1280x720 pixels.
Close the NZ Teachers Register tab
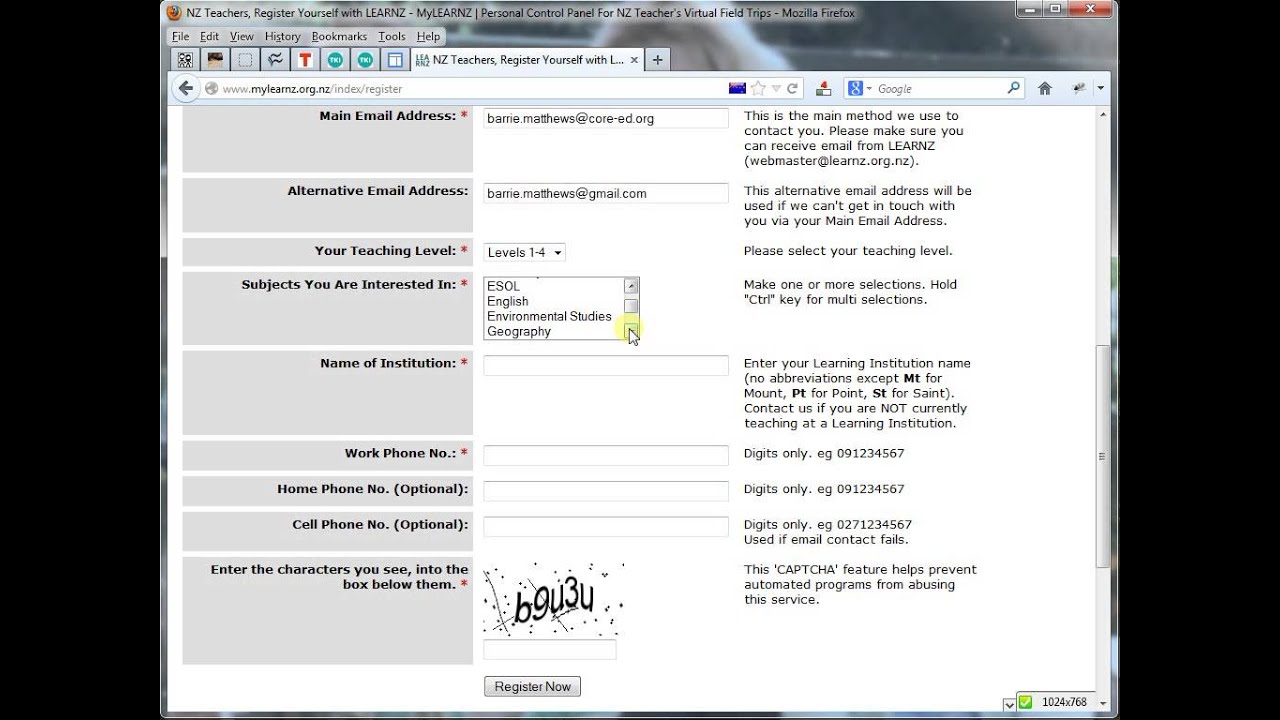pos(634,60)
